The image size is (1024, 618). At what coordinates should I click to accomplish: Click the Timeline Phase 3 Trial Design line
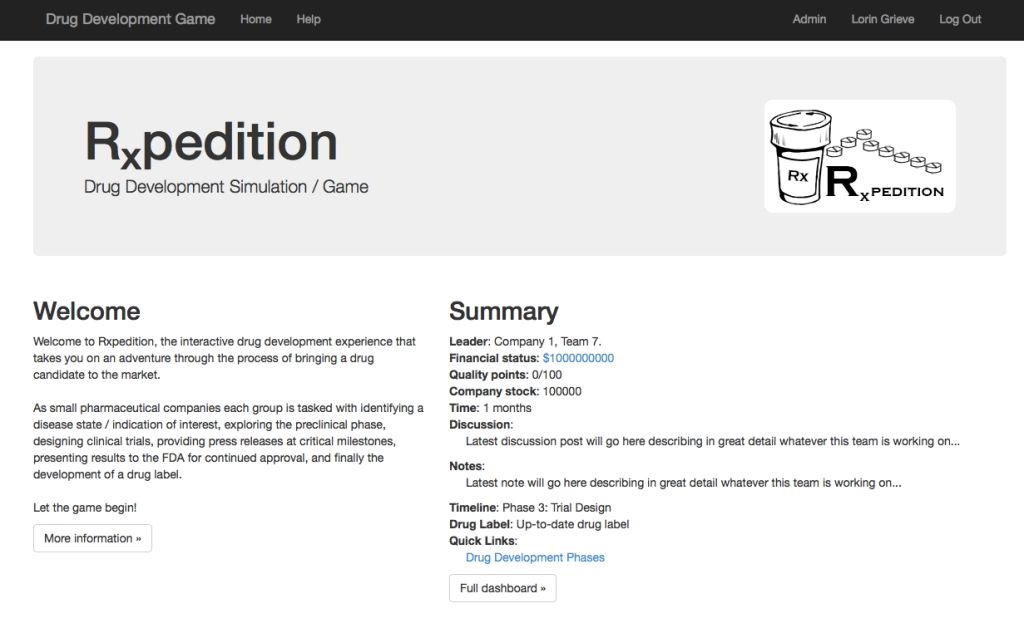[x=530, y=508]
